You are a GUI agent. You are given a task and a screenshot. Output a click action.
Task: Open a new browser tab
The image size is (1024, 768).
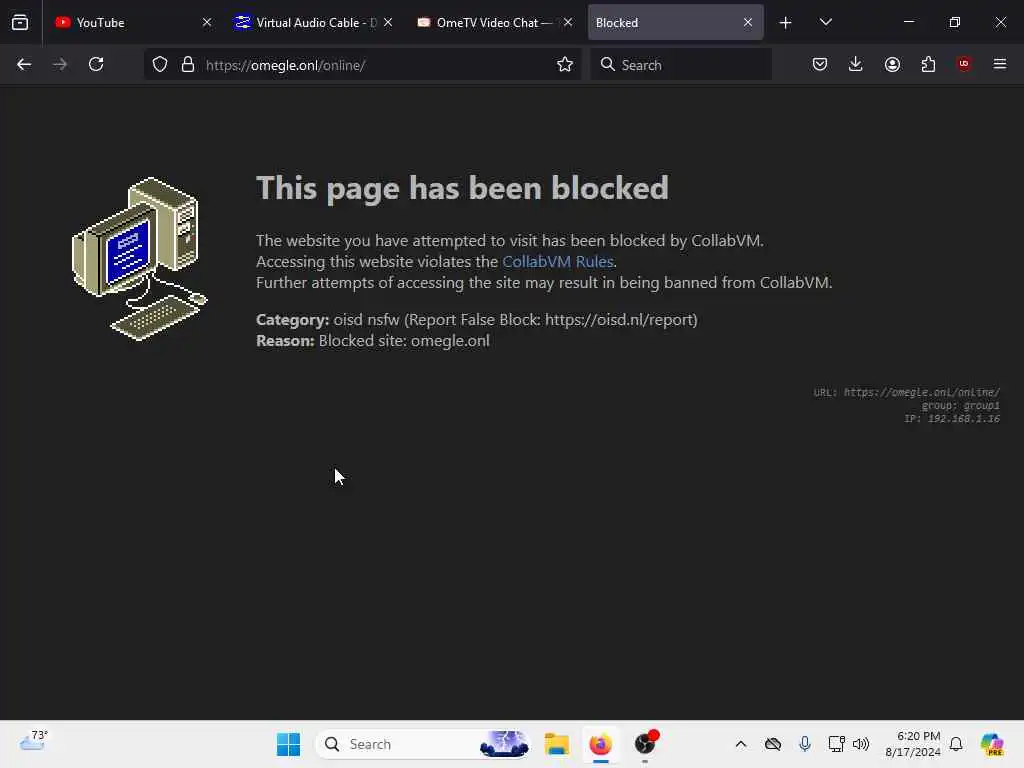click(786, 23)
